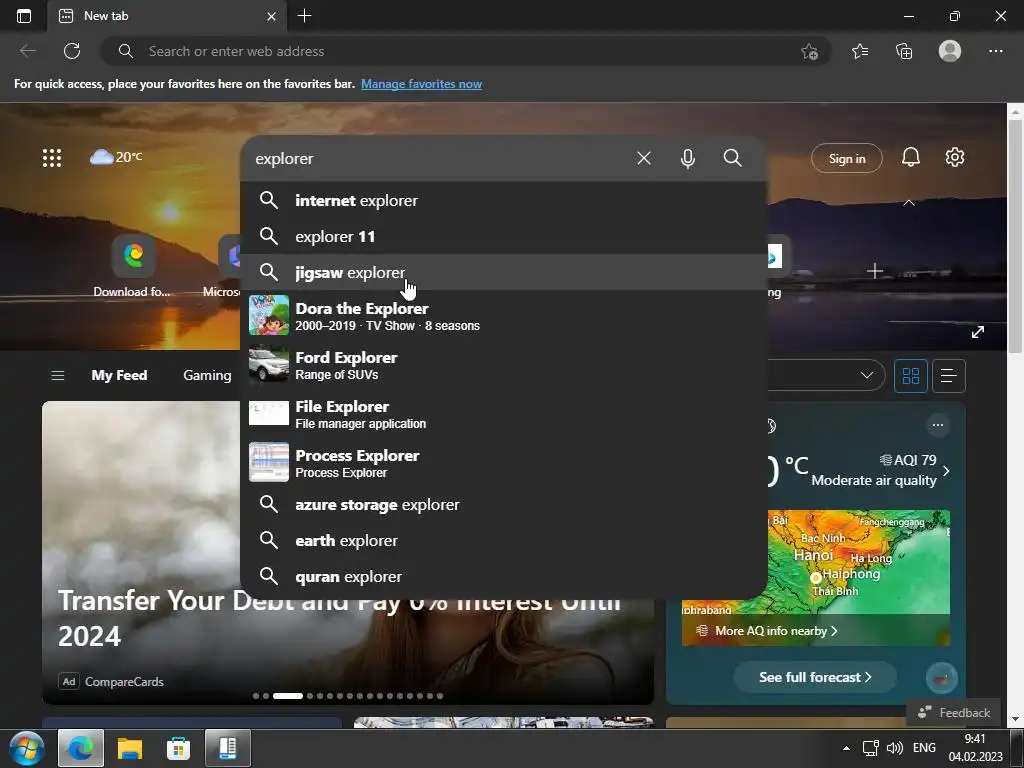The image size is (1024, 768).
Task: Open Edge Settings and more menu
Action: click(995, 51)
